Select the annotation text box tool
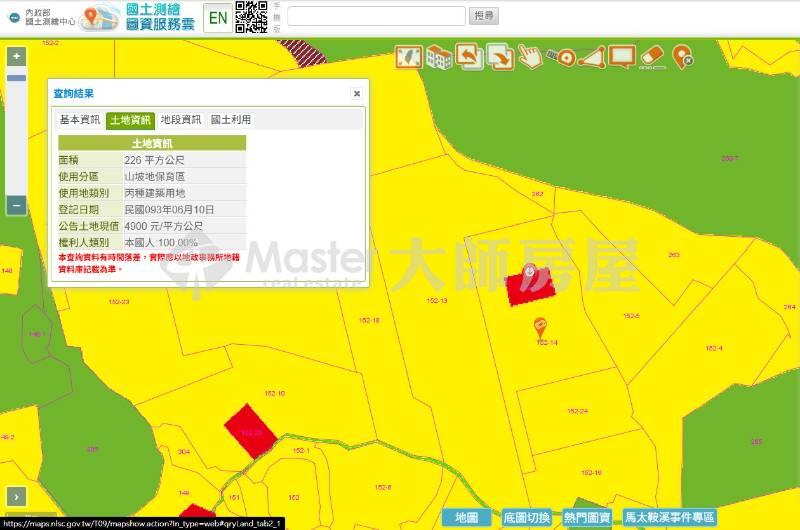 click(x=622, y=56)
